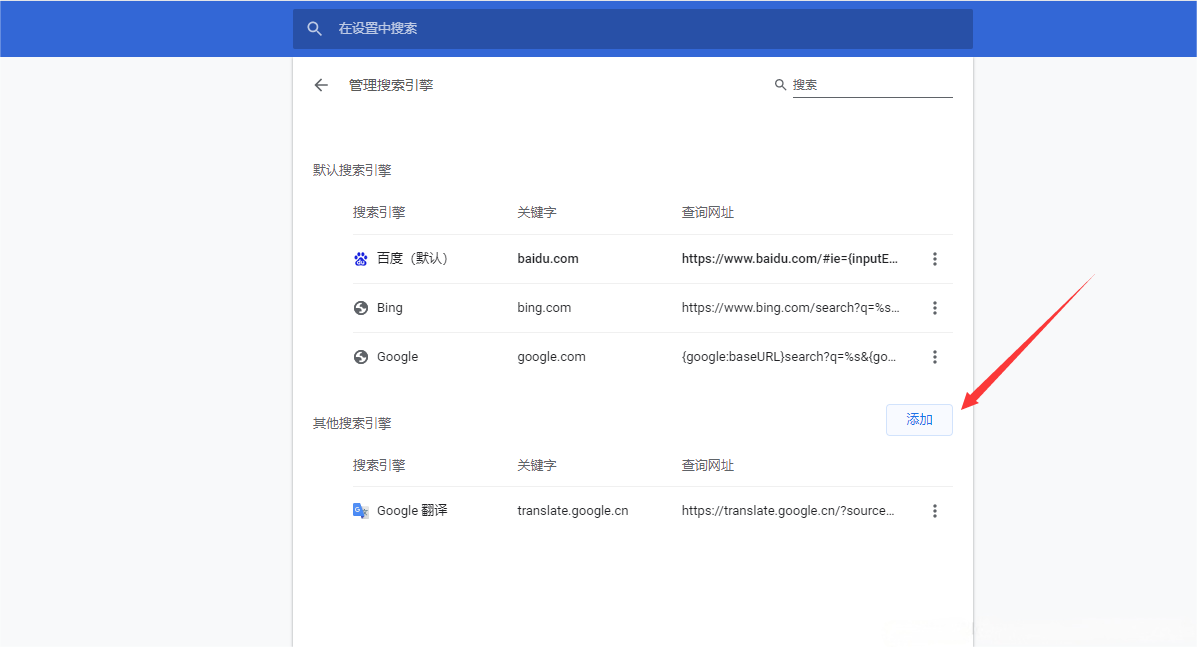Select the Google engine name in default list
The width and height of the screenshot is (1197, 647).
[x=397, y=356]
